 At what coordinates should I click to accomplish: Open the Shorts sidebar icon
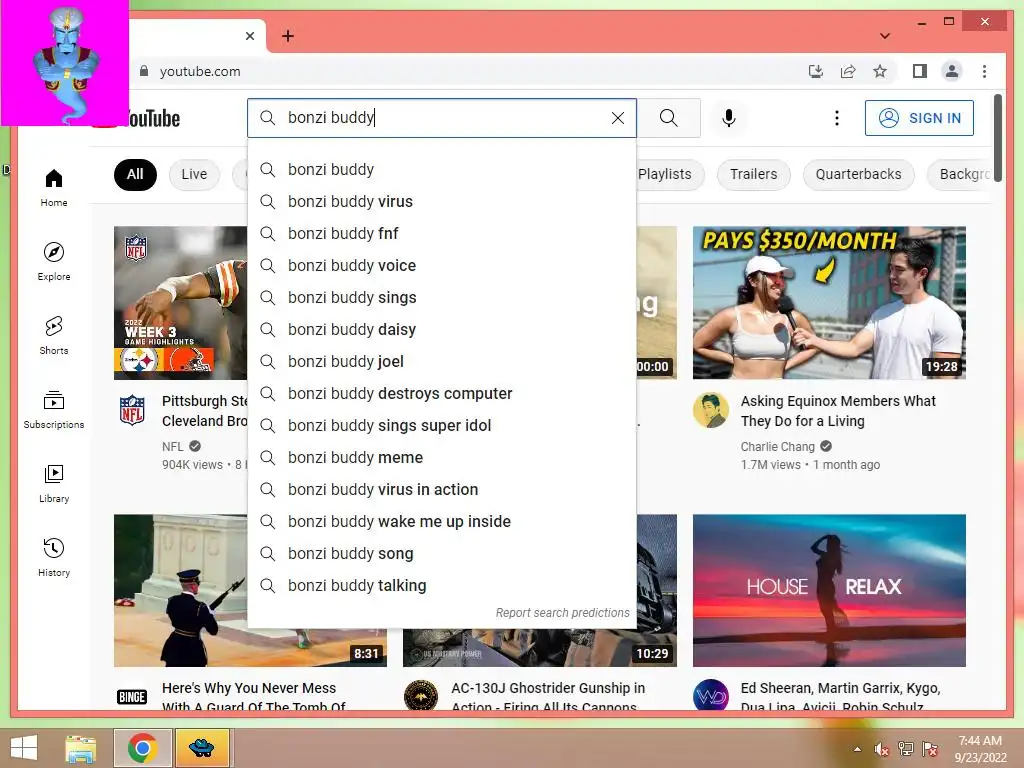point(54,335)
